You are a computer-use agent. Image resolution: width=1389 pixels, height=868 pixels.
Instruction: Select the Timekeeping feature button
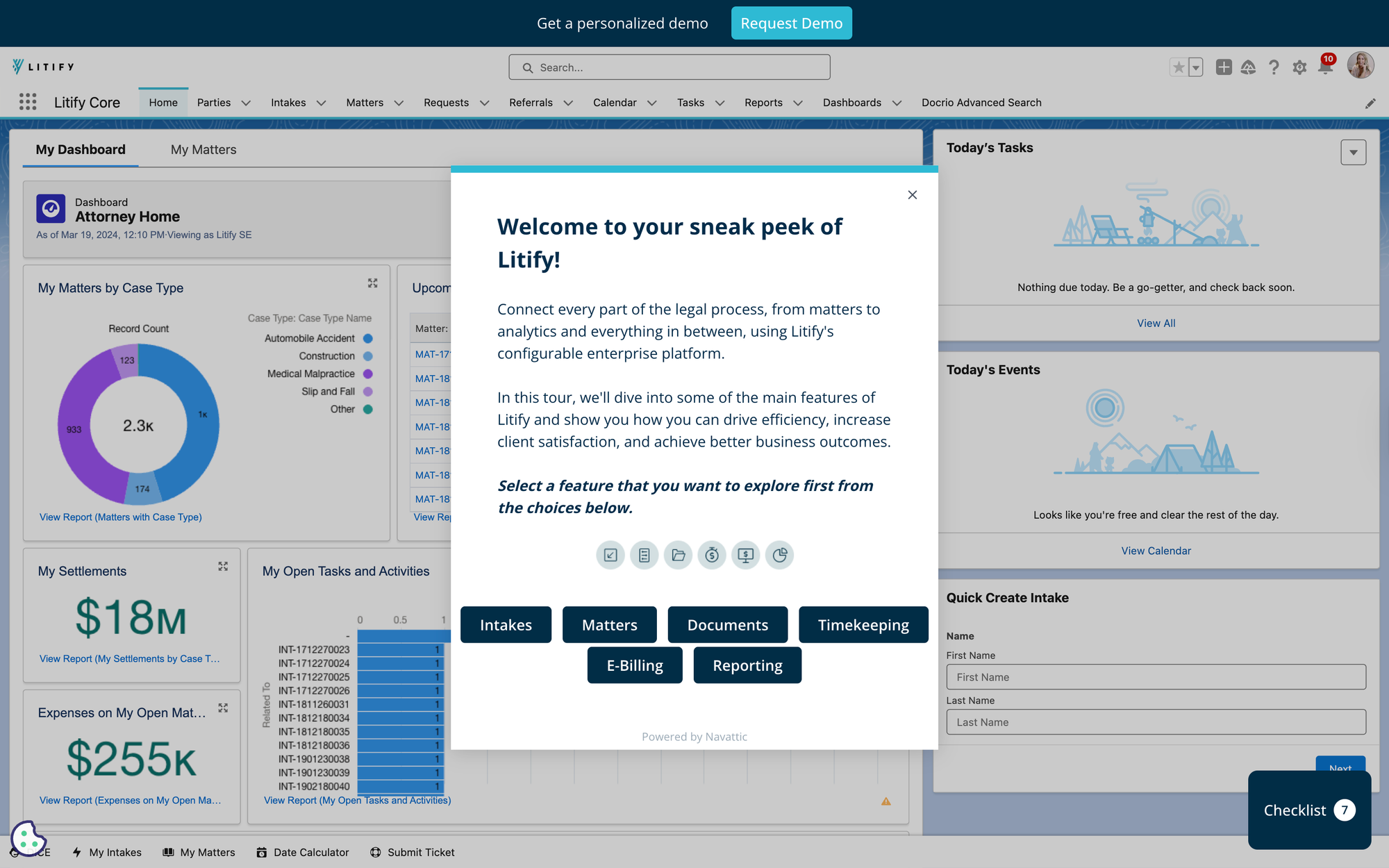point(863,625)
